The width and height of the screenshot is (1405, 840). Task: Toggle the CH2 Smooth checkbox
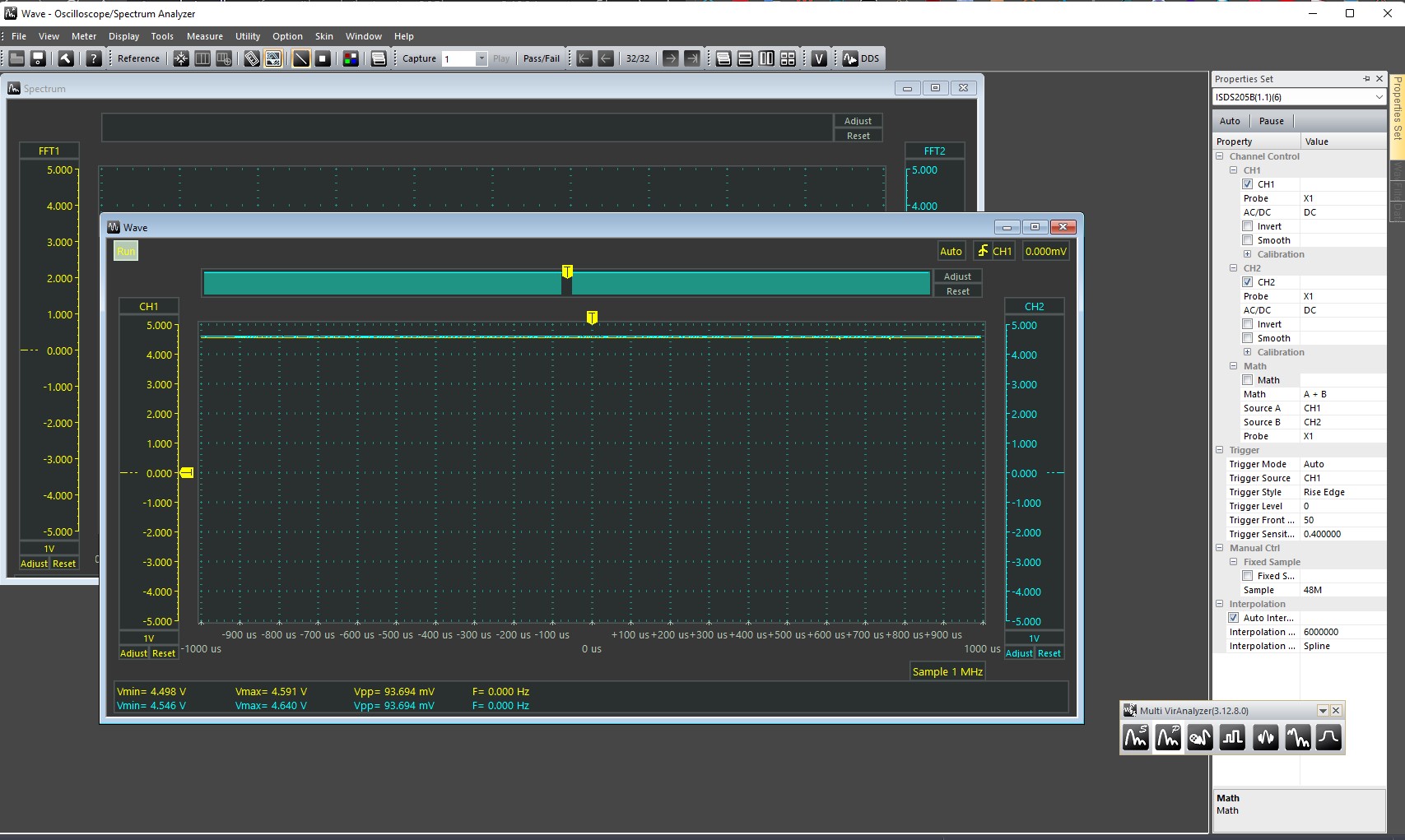point(1247,338)
